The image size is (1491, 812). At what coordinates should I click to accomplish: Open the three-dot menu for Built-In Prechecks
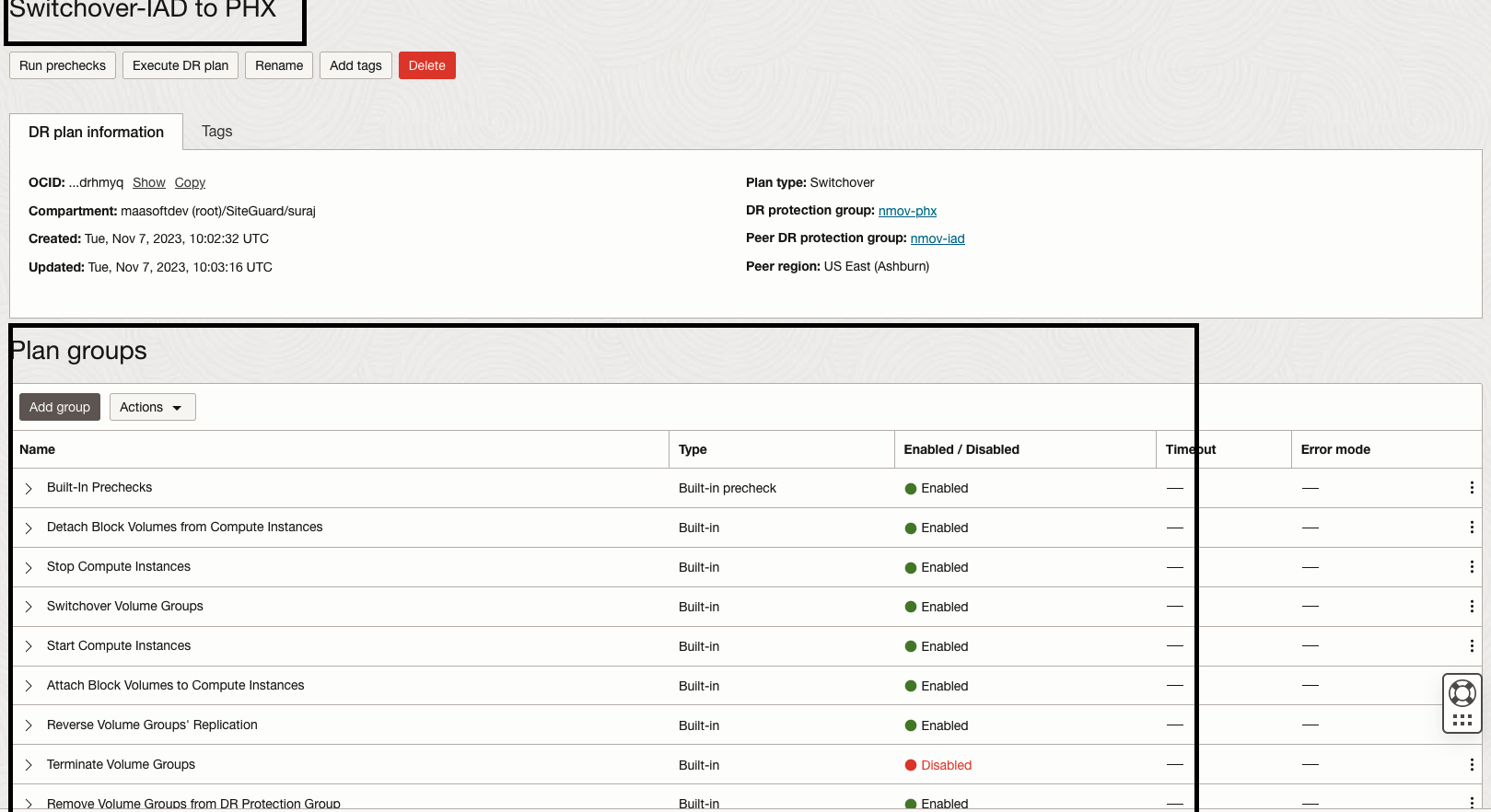[x=1472, y=488]
